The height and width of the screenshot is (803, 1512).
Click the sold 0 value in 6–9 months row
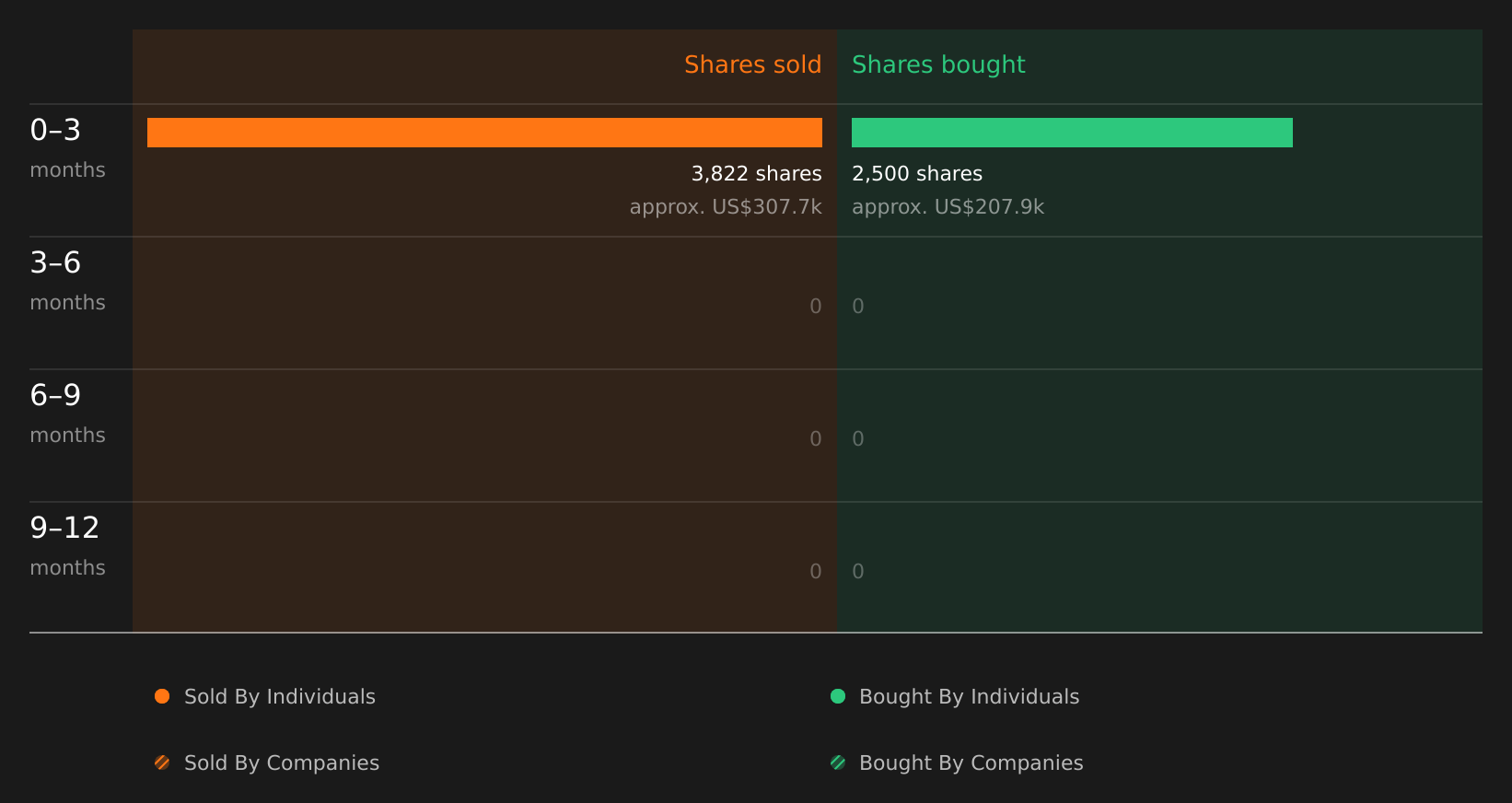(x=816, y=439)
